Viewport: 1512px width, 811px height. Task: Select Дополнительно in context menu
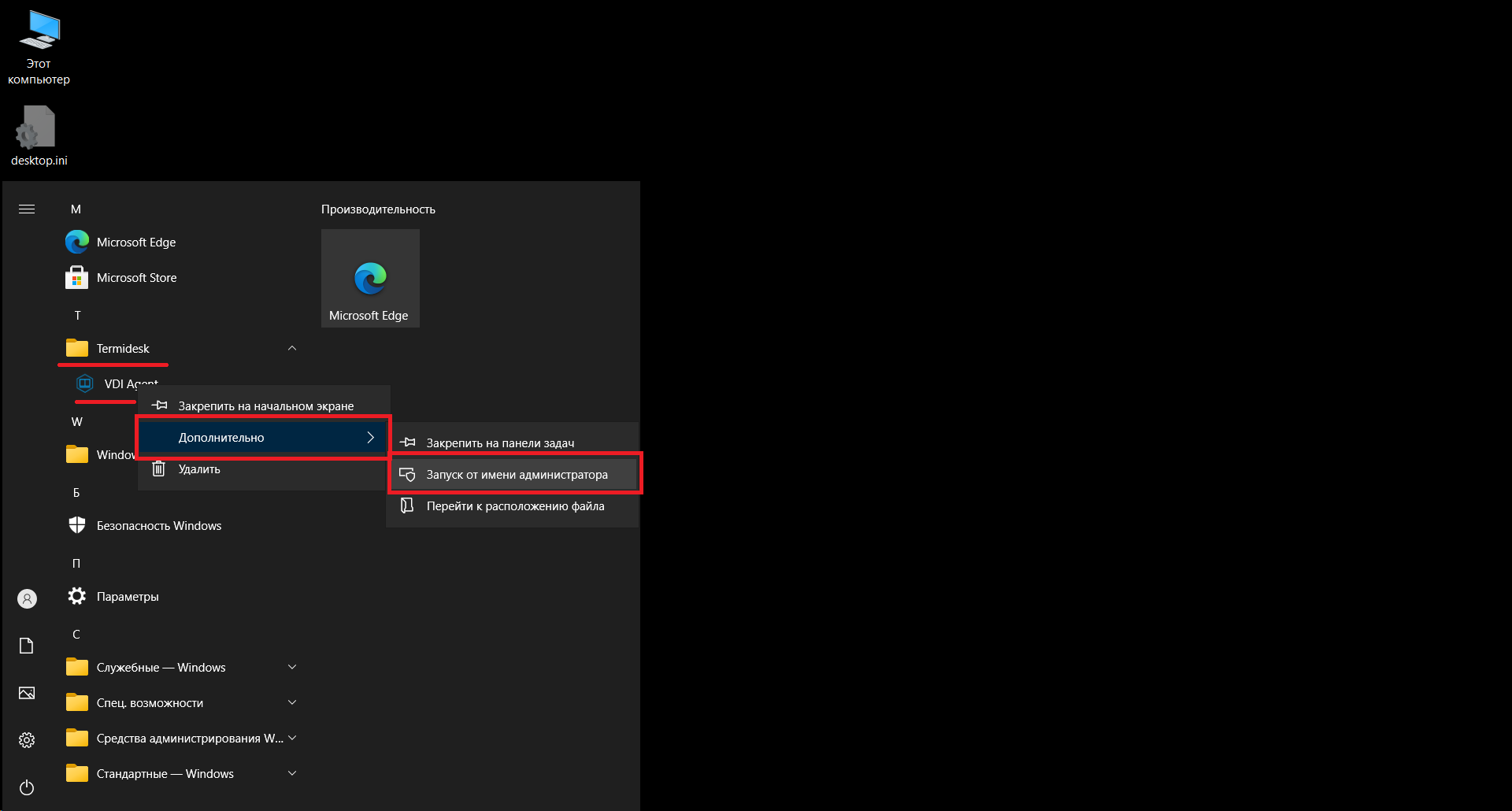(x=264, y=437)
